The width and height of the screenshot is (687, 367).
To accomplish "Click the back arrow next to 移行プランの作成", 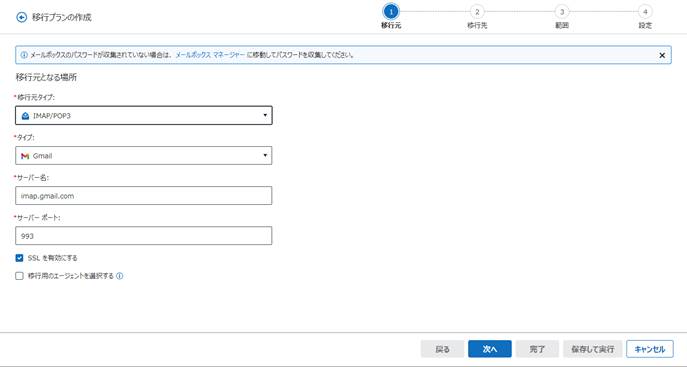I will point(21,18).
